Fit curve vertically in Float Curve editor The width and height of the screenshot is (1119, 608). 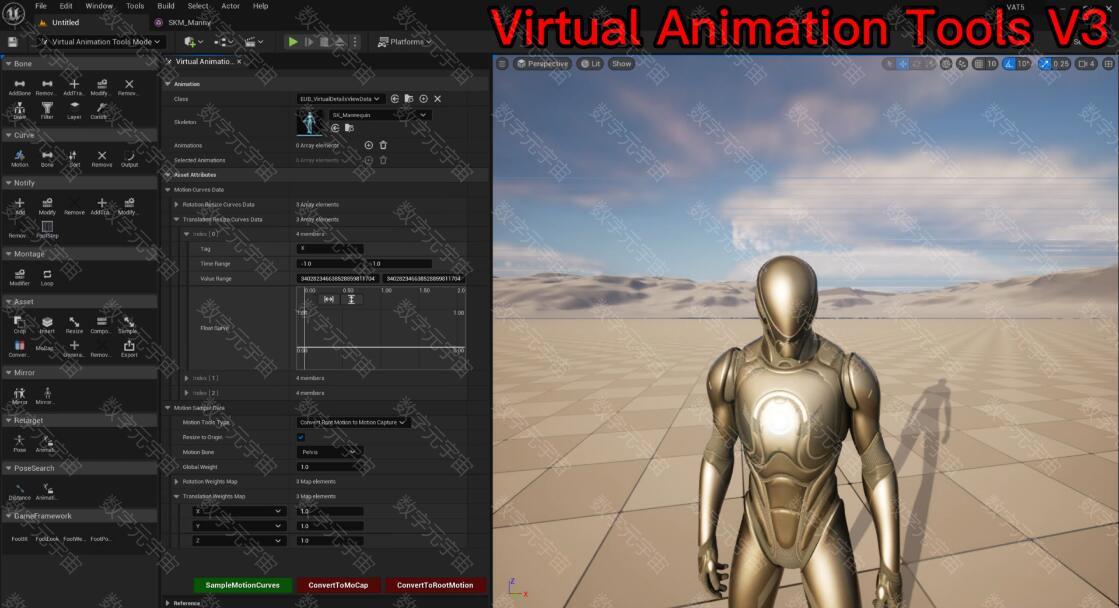coord(351,300)
